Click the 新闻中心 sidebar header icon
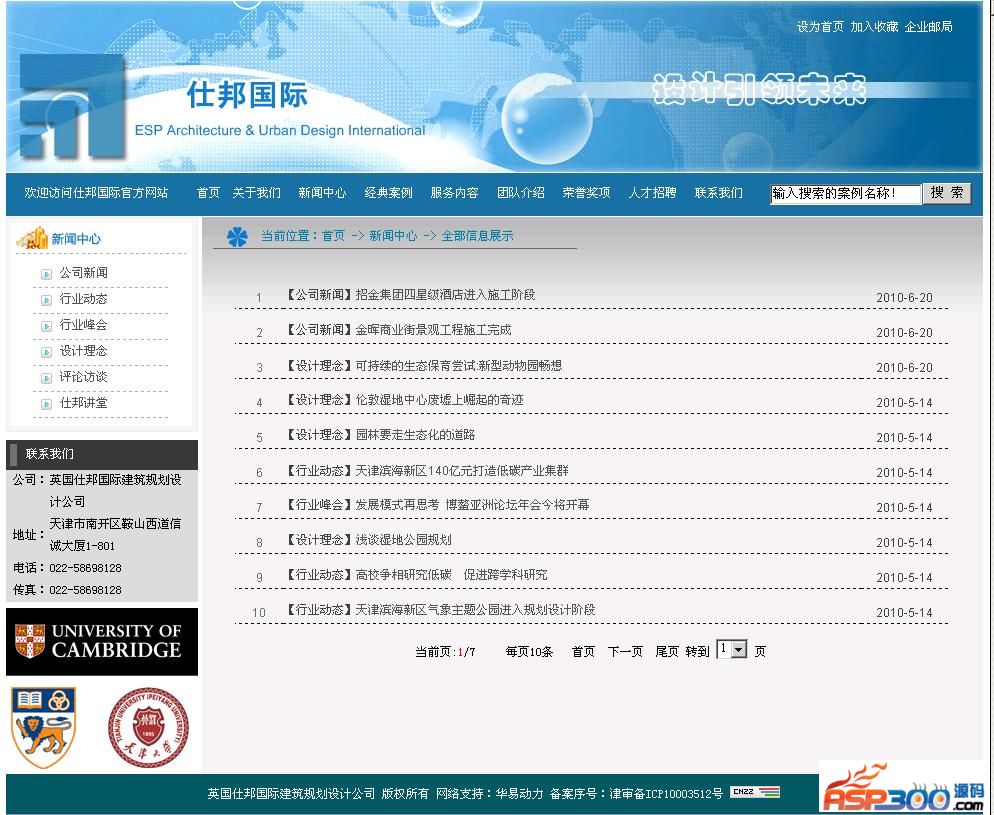This screenshot has height=815, width=994. pos(32,238)
